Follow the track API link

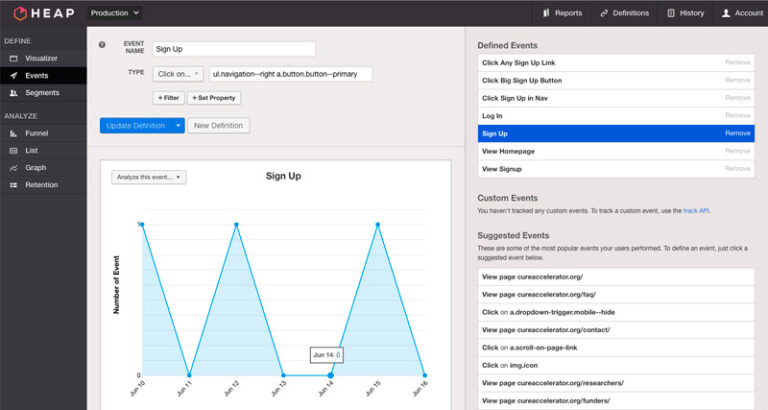point(696,211)
